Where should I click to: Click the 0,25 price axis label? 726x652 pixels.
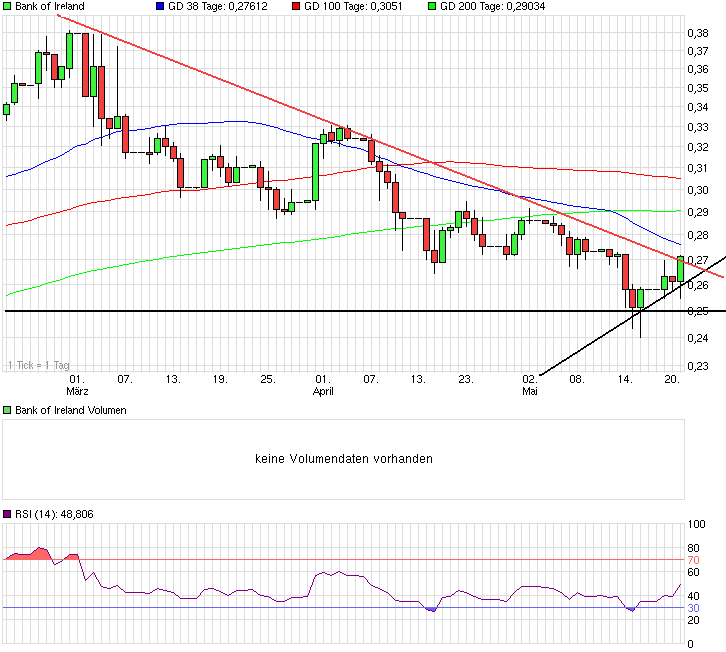pos(696,312)
